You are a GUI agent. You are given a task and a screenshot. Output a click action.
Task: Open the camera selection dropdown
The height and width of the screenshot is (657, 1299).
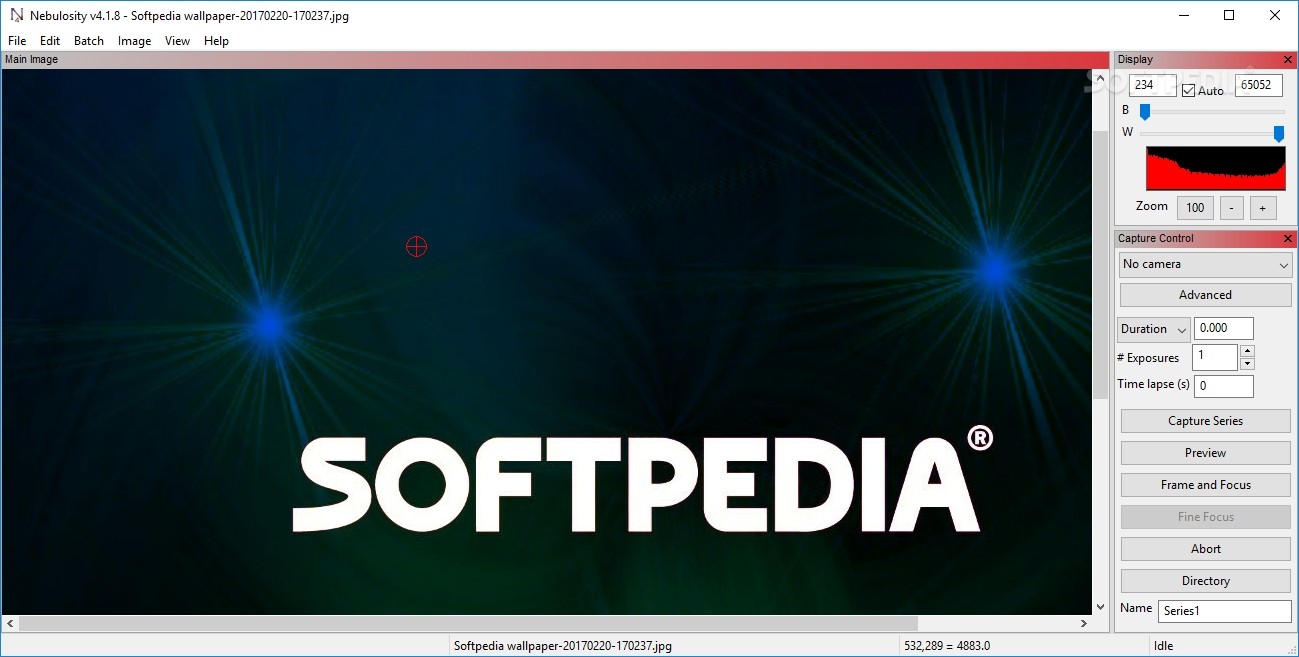(x=1205, y=264)
